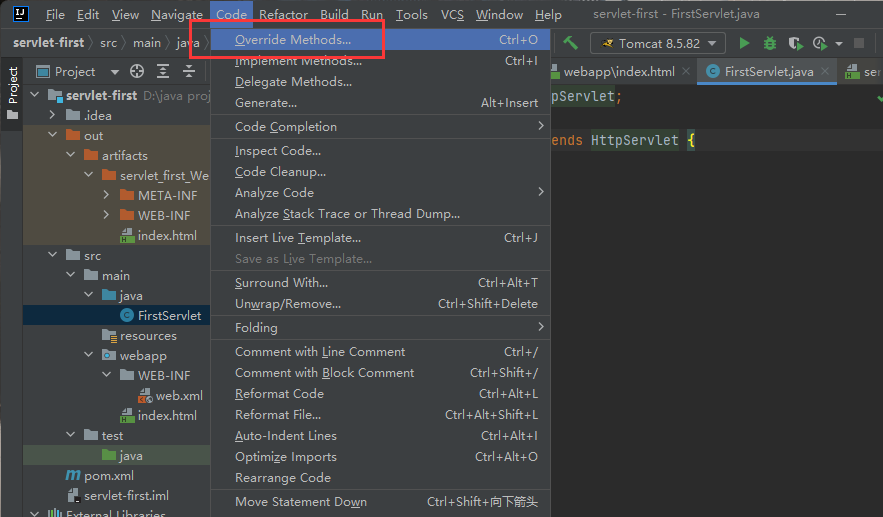Close the FirstServlet.java editor tab
883x517 pixels.
tap(826, 72)
